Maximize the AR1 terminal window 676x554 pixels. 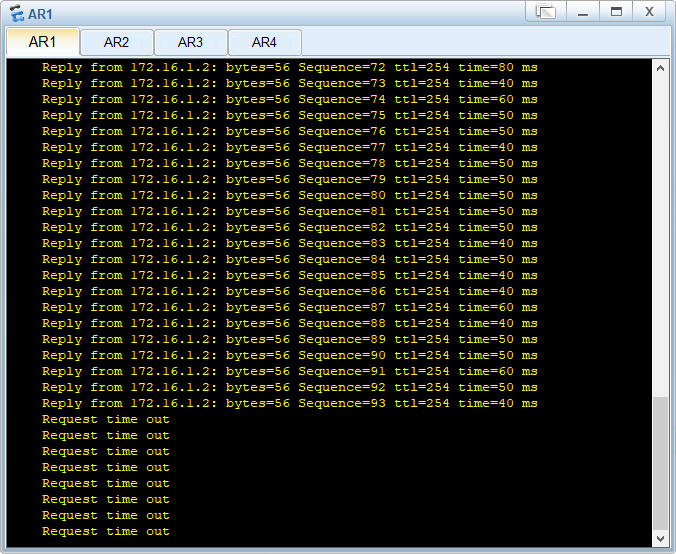(x=617, y=11)
